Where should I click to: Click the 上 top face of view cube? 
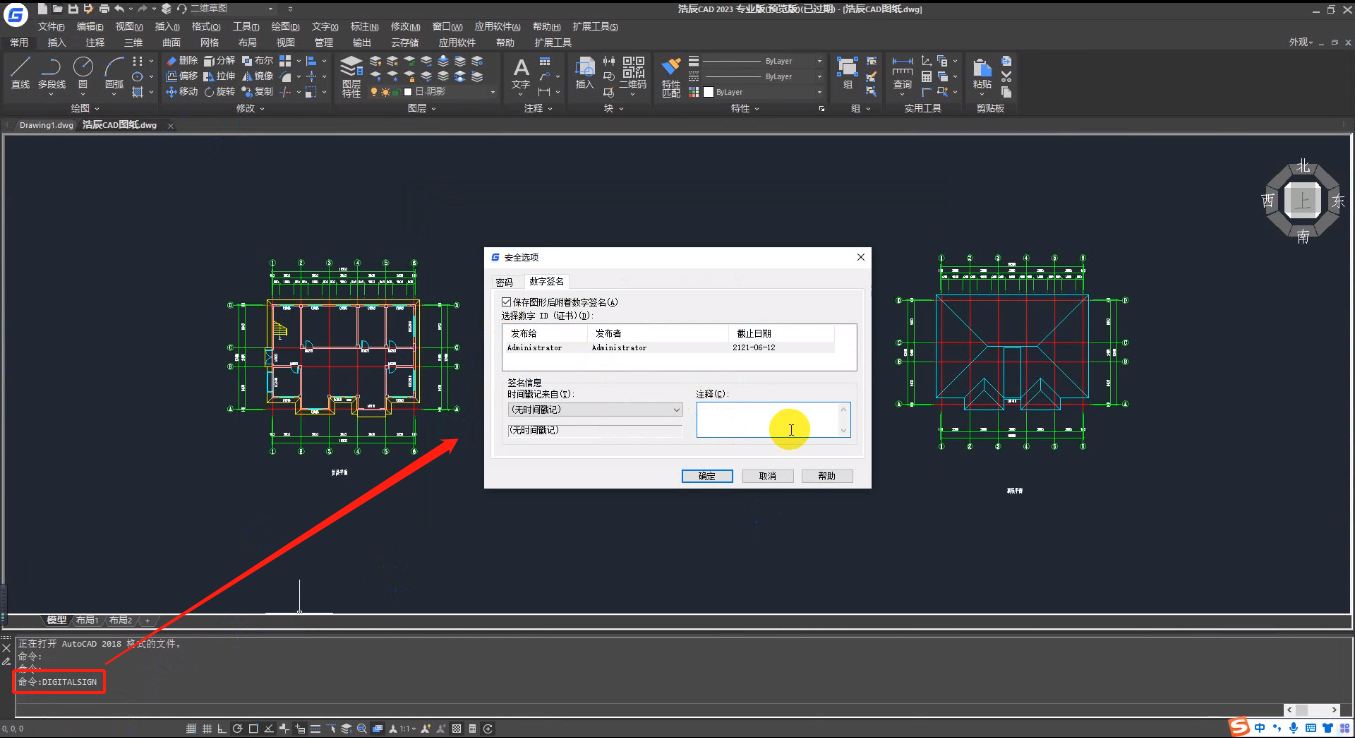[1302, 202]
